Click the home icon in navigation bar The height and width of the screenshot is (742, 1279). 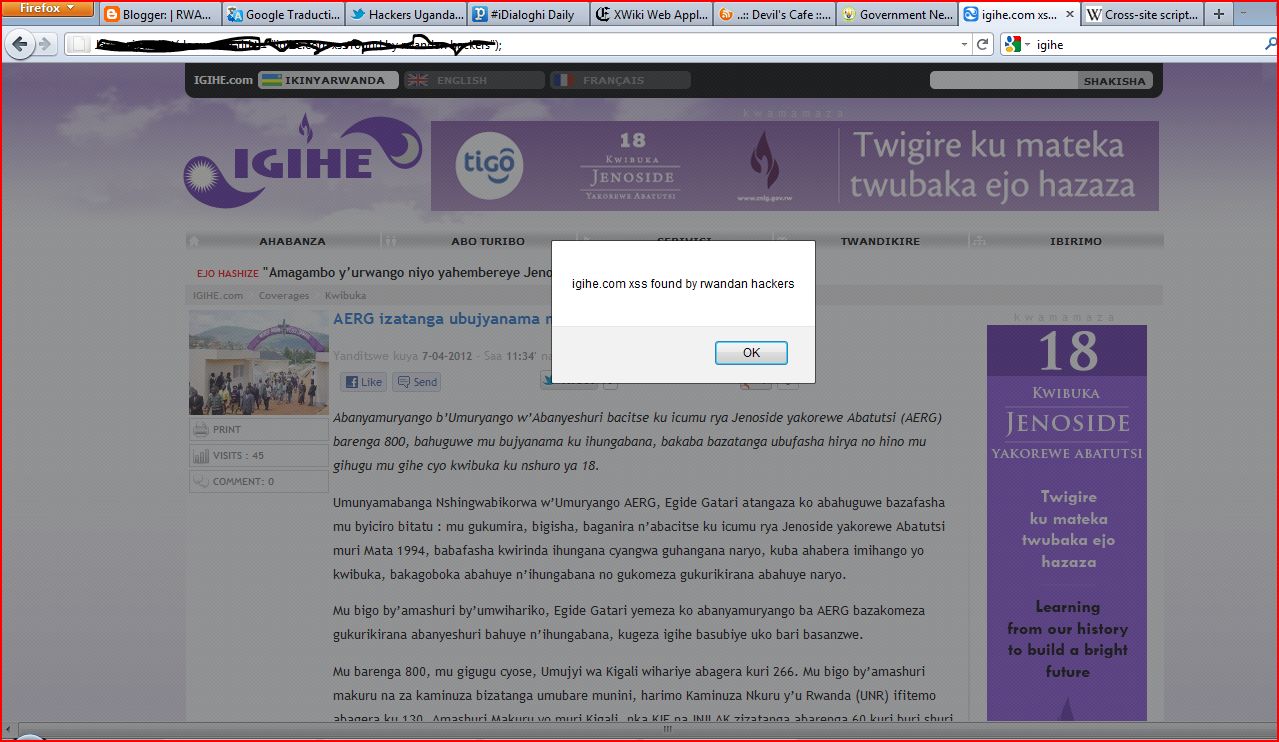194,241
